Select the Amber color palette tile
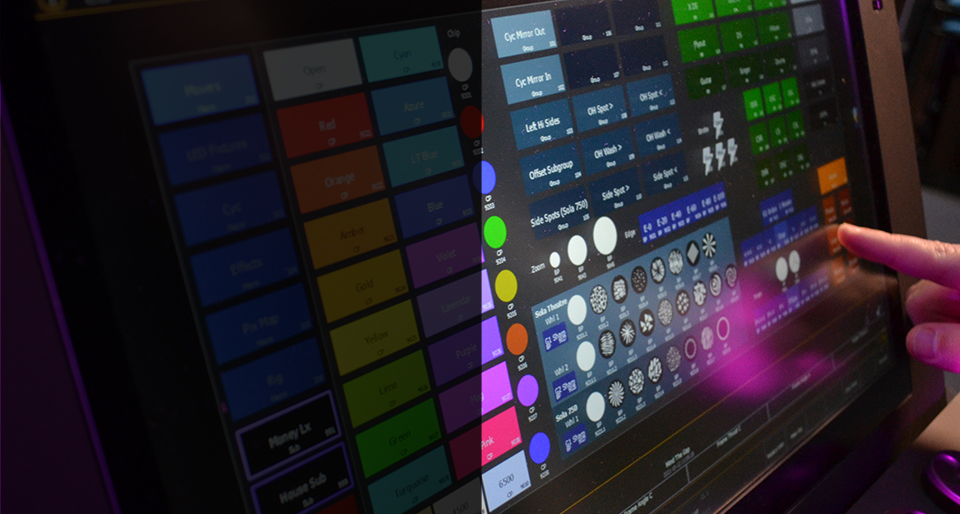The image size is (960, 514). click(351, 233)
